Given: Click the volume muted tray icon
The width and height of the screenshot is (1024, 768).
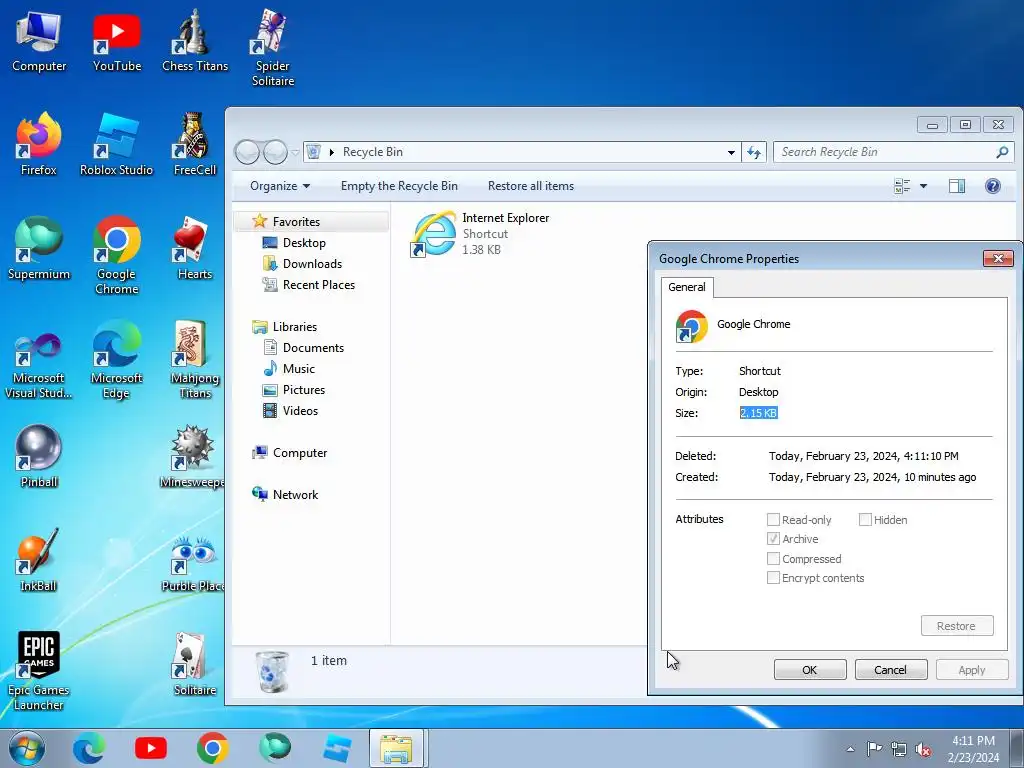Looking at the screenshot, I should [x=923, y=750].
